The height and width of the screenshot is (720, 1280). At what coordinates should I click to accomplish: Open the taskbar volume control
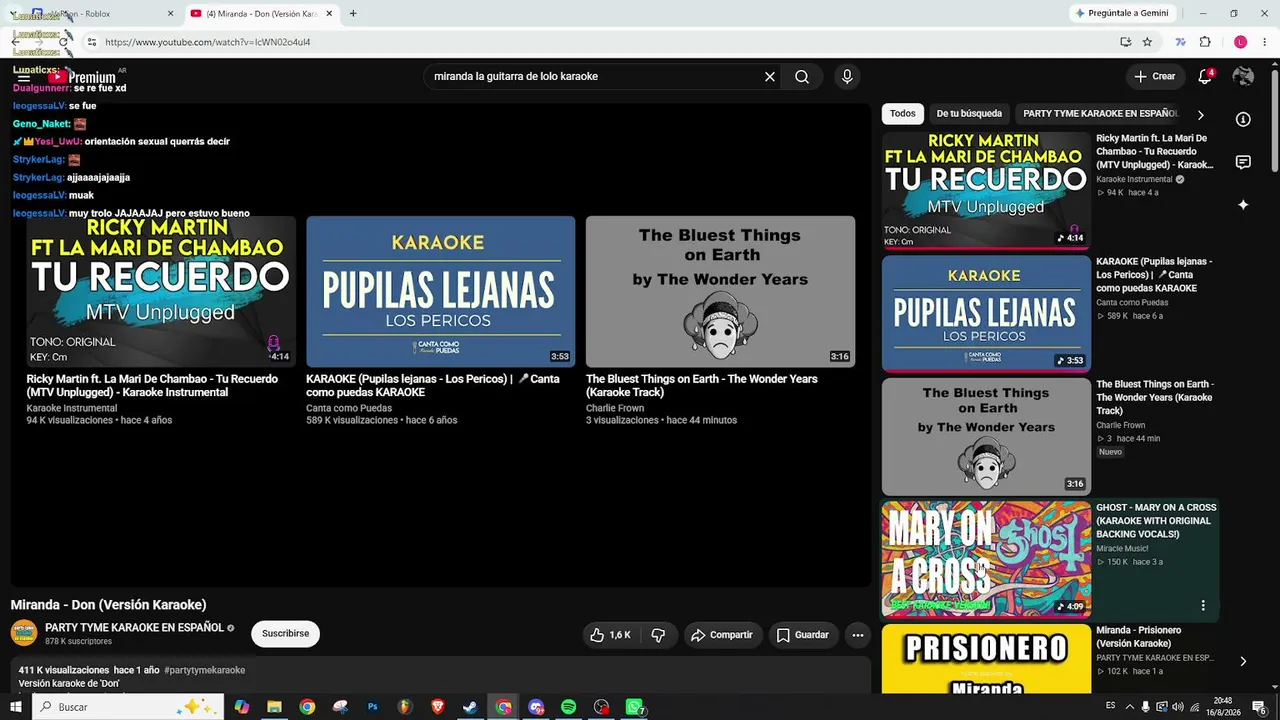[1177, 707]
